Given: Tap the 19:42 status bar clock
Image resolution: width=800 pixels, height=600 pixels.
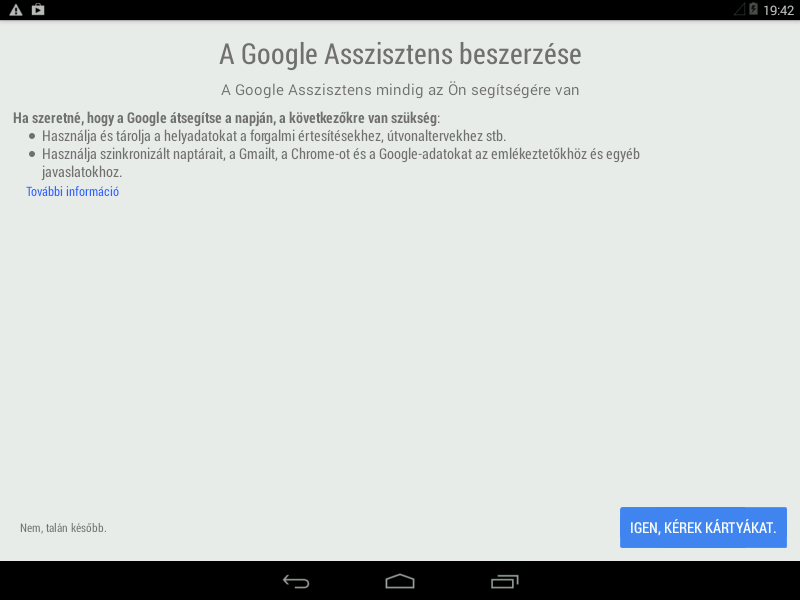Looking at the screenshot, I should pyautogui.click(x=778, y=10).
